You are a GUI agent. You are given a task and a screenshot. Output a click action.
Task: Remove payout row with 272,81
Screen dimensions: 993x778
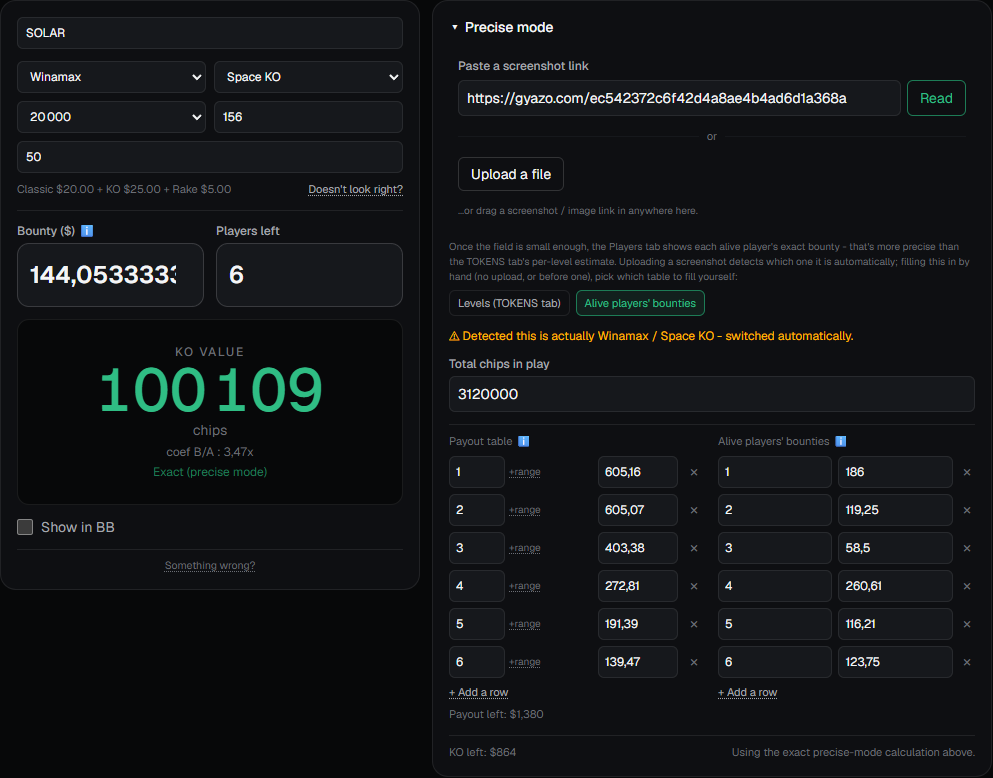tap(694, 586)
